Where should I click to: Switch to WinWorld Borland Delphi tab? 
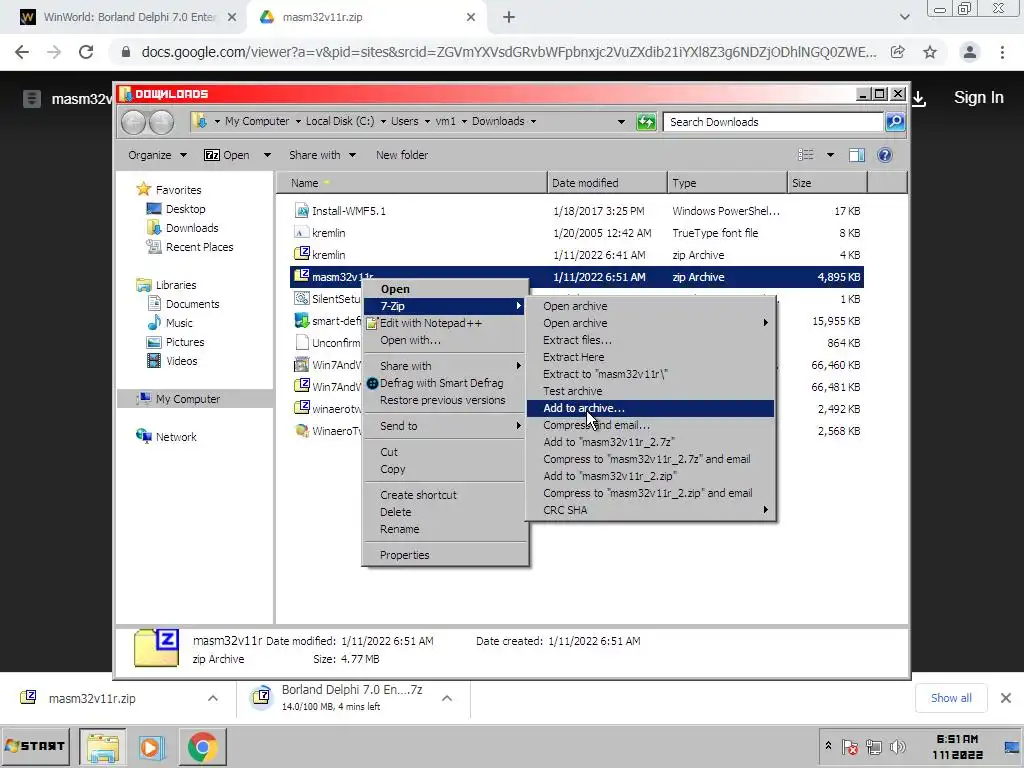tap(130, 18)
